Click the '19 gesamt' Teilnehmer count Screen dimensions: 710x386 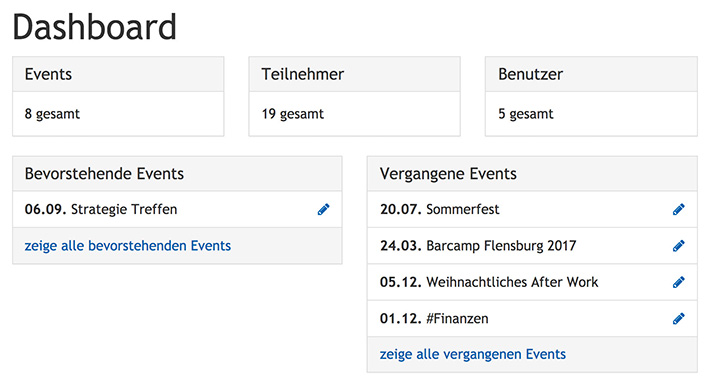[x=293, y=114]
